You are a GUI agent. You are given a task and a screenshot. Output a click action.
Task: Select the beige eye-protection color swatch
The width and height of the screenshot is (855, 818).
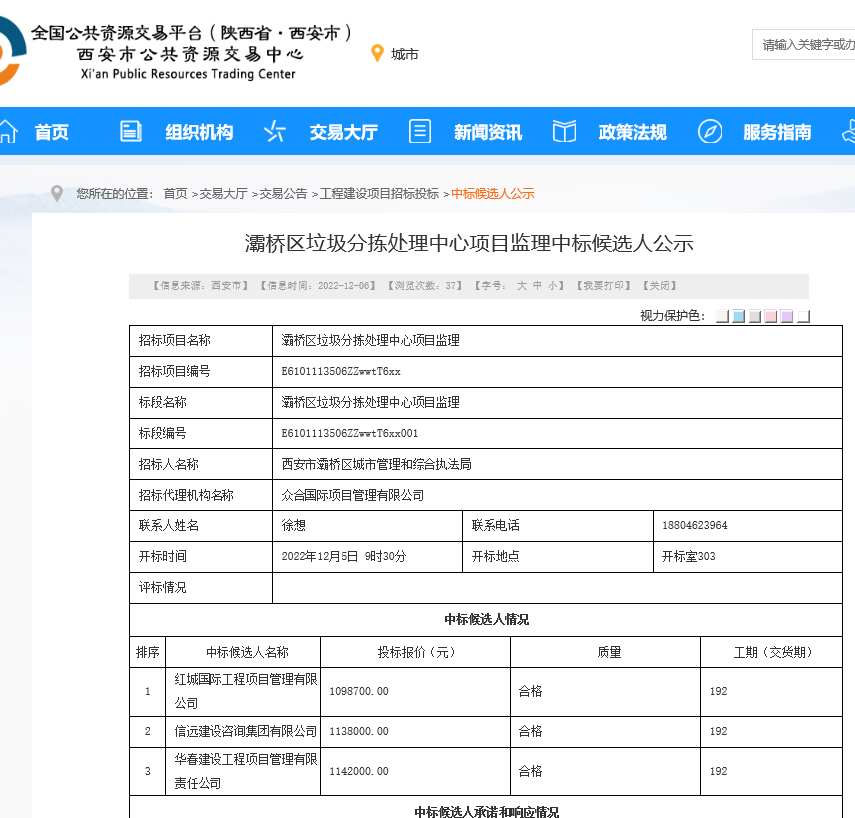click(x=722, y=316)
